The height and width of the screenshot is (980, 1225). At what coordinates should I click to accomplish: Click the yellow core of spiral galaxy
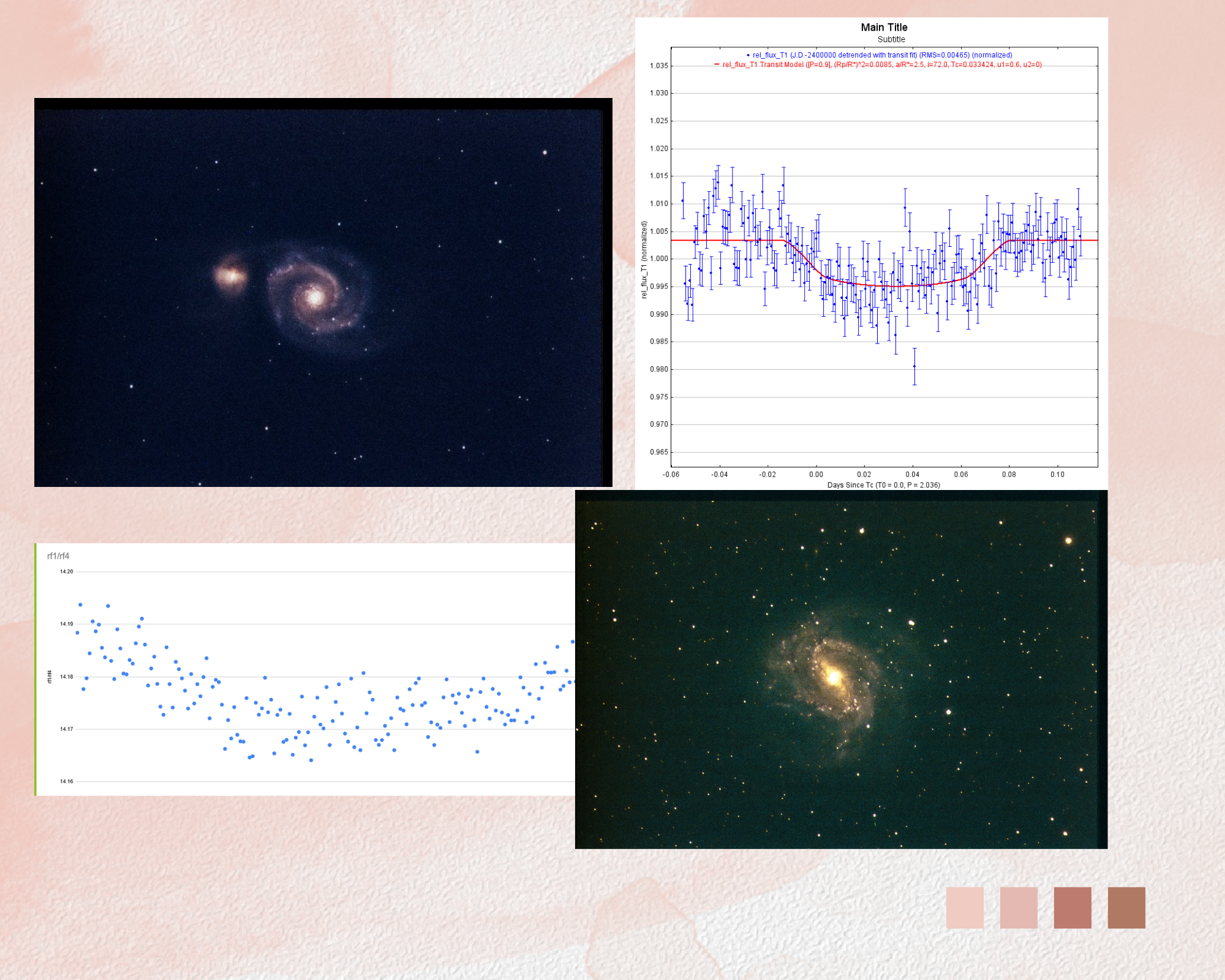(x=834, y=677)
